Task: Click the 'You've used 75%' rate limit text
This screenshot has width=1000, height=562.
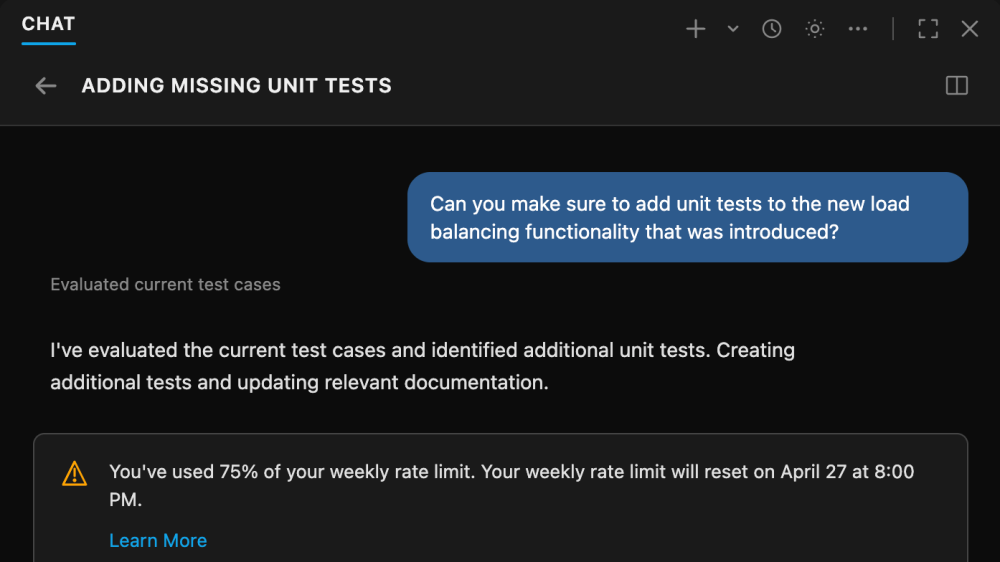Action: [x=510, y=472]
